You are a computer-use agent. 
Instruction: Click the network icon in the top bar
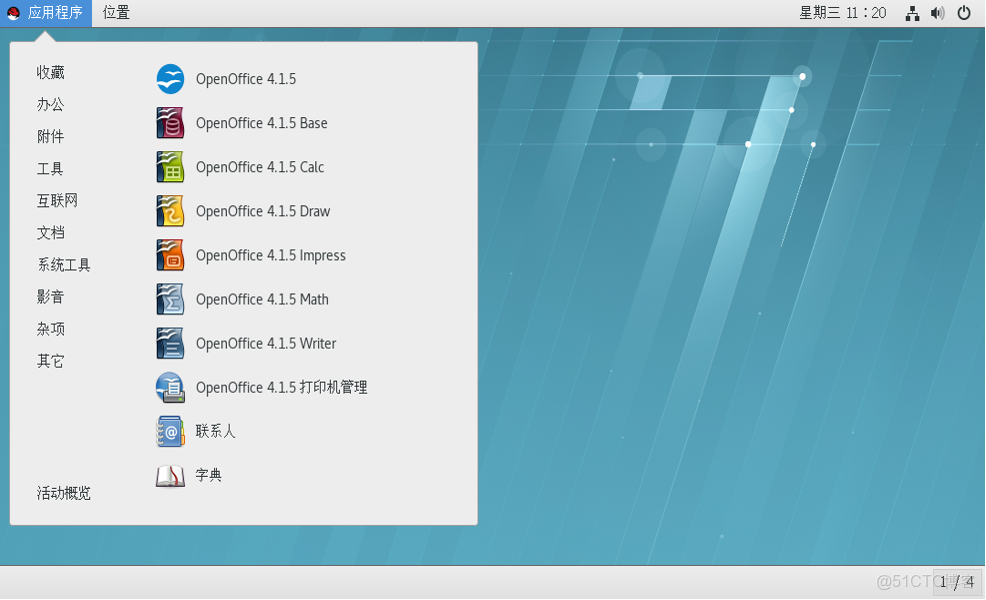point(911,13)
